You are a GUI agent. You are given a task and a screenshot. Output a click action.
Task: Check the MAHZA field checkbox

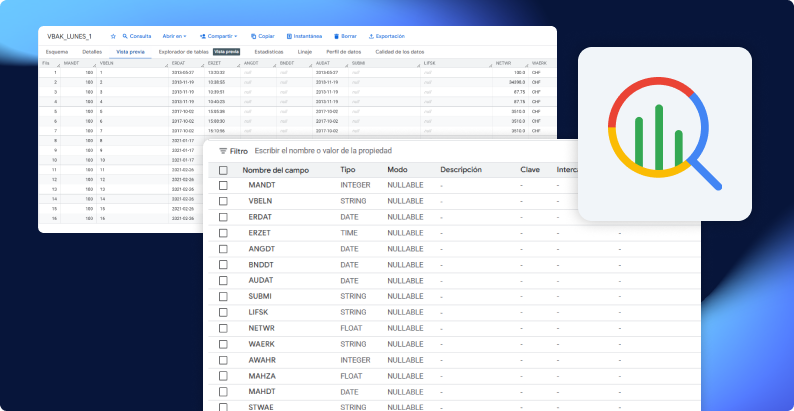[223, 376]
